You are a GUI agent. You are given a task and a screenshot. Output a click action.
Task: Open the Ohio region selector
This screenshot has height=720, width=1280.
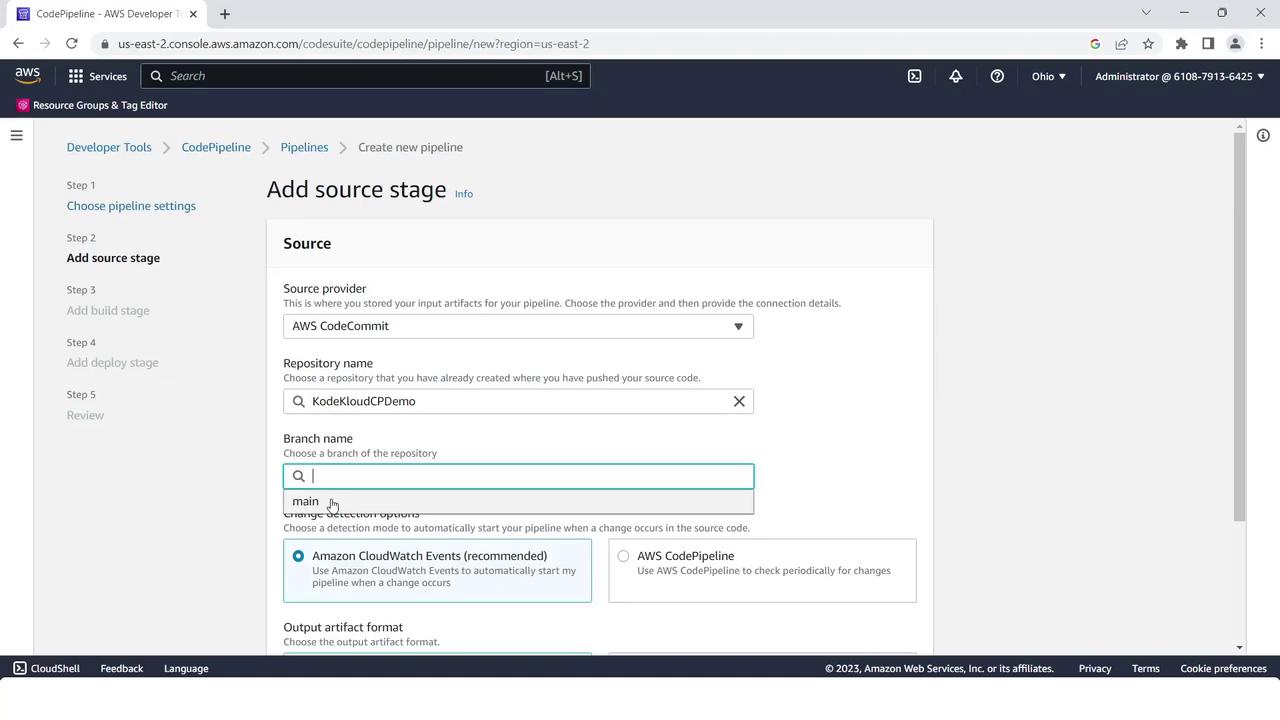point(1049,76)
